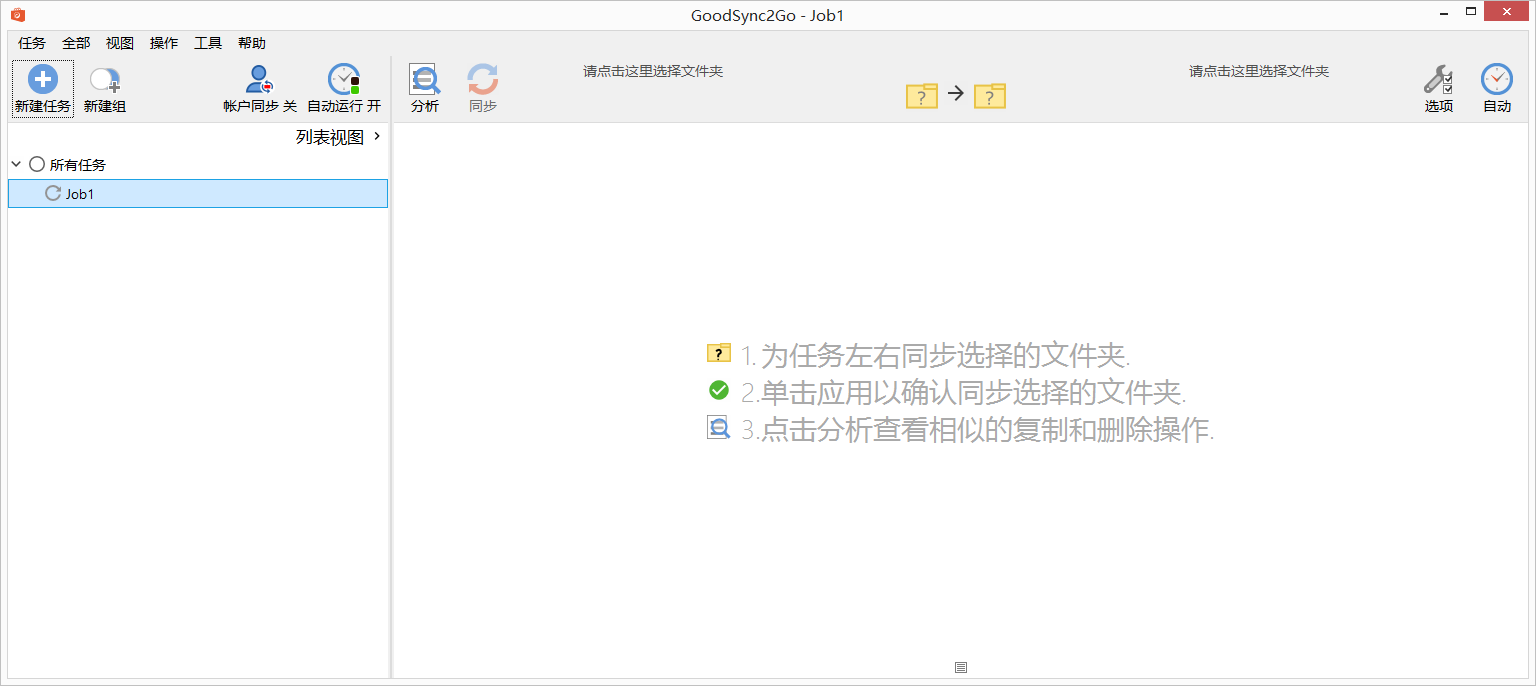The height and width of the screenshot is (686, 1536).
Task: Select the Job1 task row
Action: point(198,194)
